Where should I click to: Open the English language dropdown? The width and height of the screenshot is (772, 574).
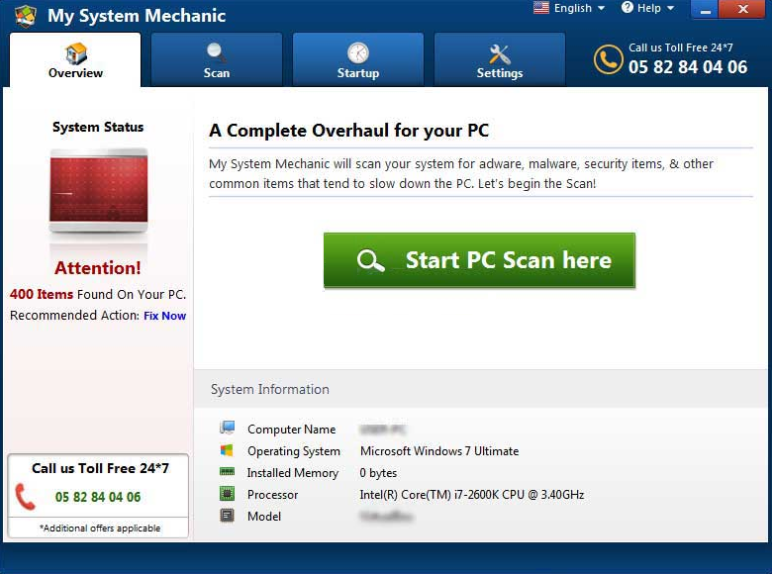(x=570, y=9)
